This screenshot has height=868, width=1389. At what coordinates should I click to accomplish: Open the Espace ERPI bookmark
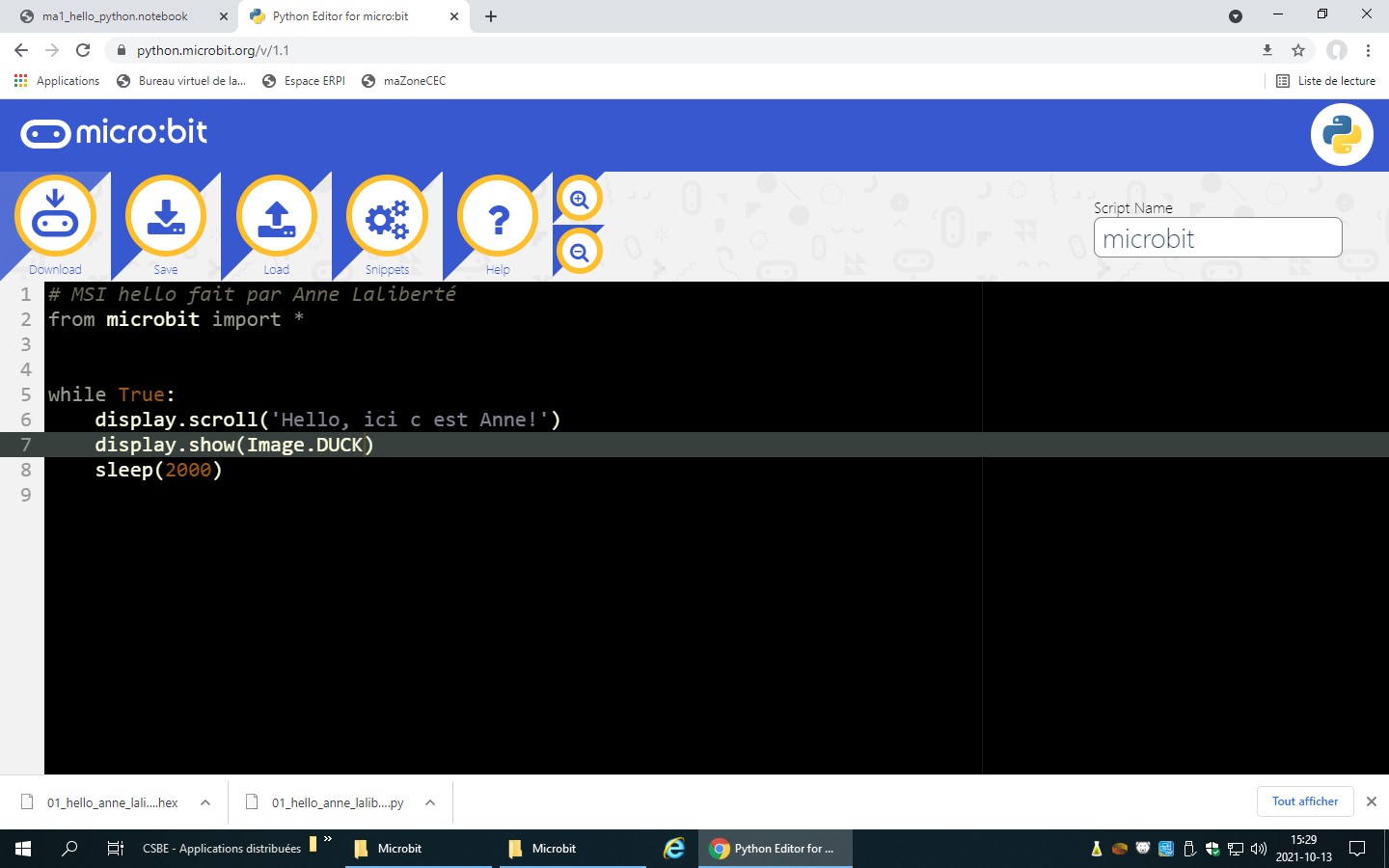pos(304,81)
